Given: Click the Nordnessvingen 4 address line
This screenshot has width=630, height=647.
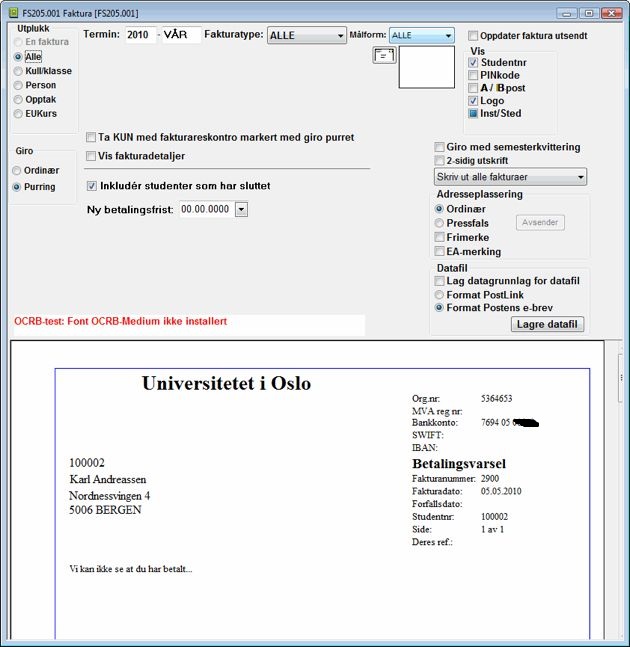Looking at the screenshot, I should pyautogui.click(x=109, y=496).
